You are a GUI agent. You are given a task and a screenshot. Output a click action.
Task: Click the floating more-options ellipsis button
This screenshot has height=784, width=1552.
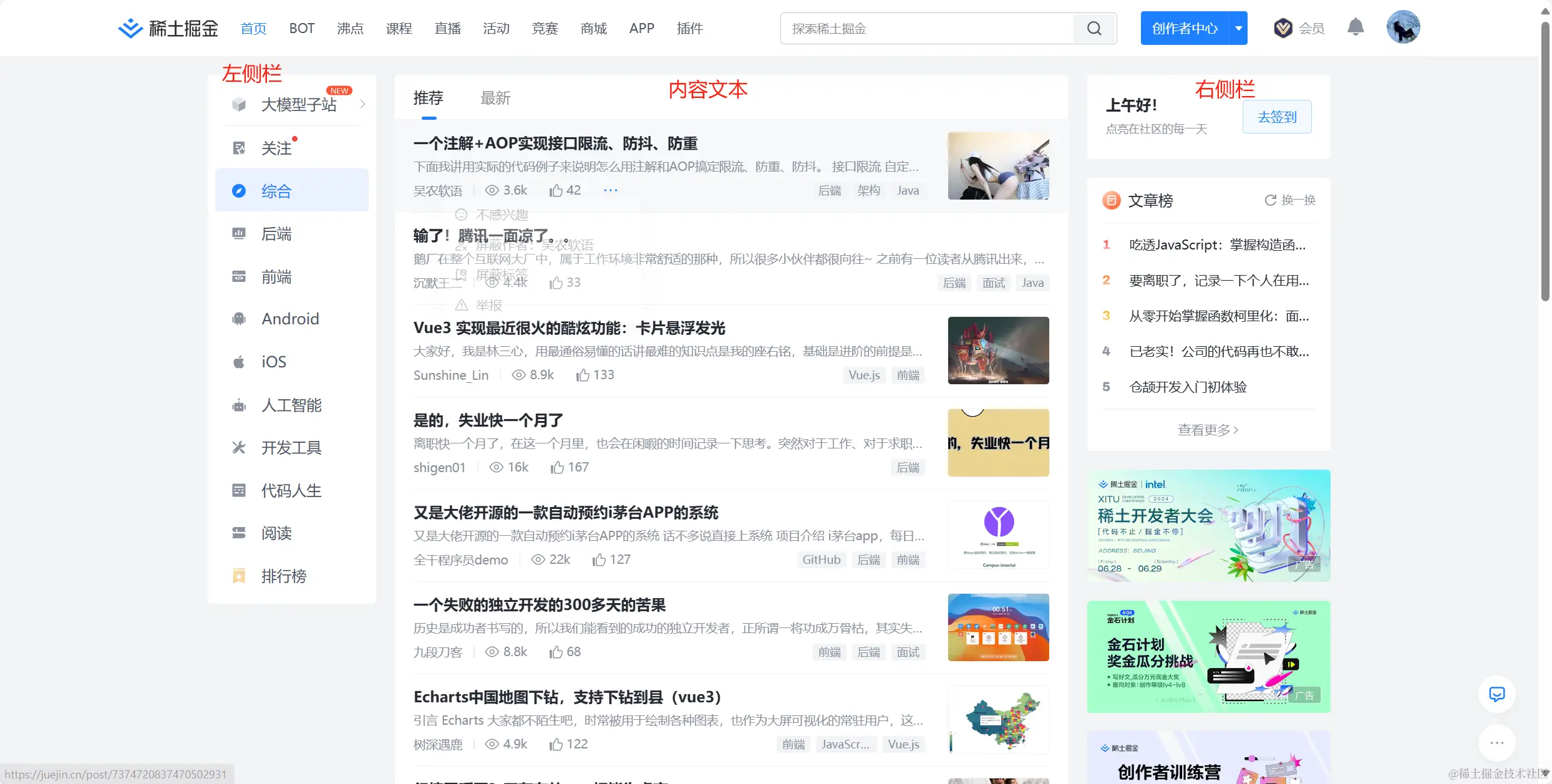coord(1496,742)
